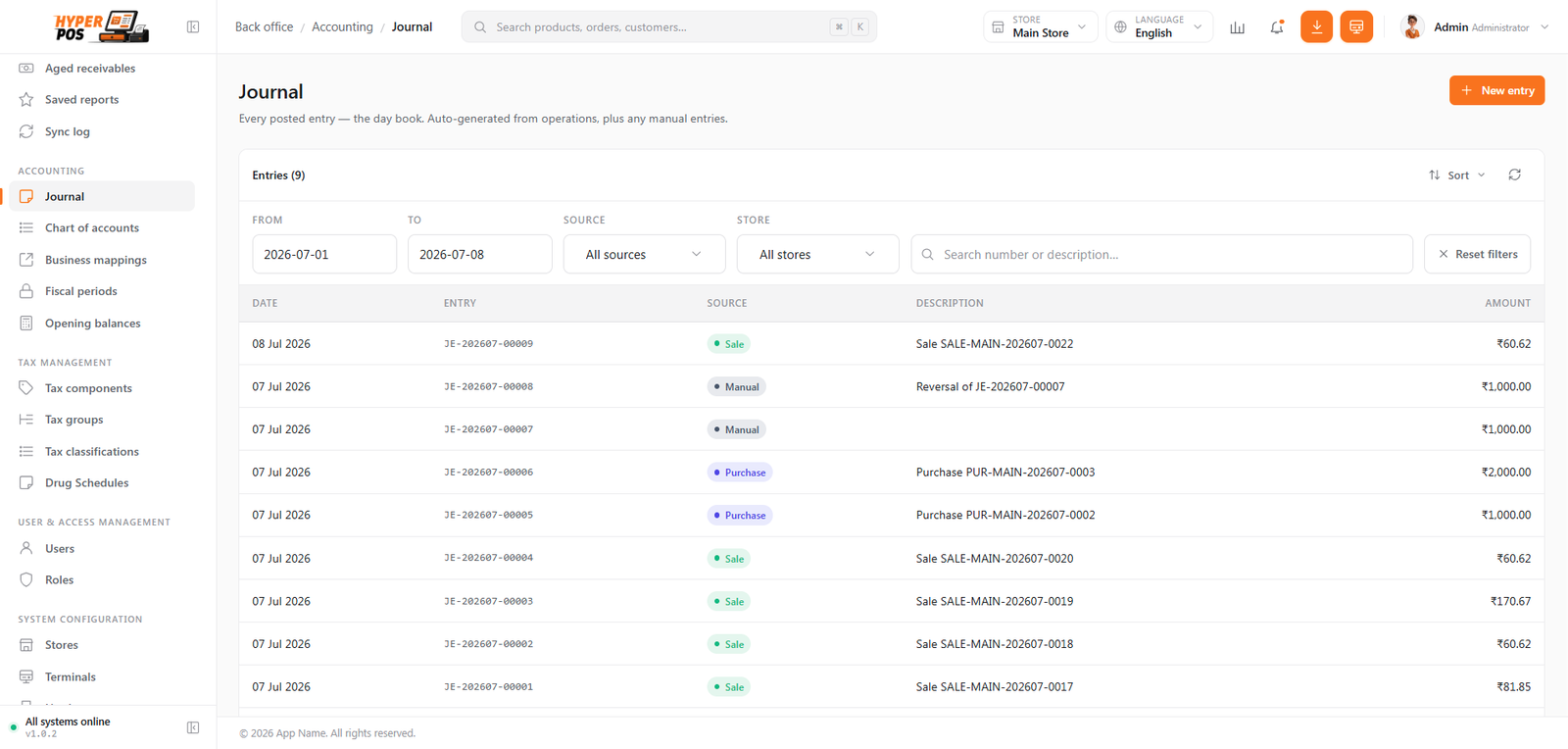The image size is (1568, 749).
Task: Click the Amount column header
Action: pos(1507,303)
